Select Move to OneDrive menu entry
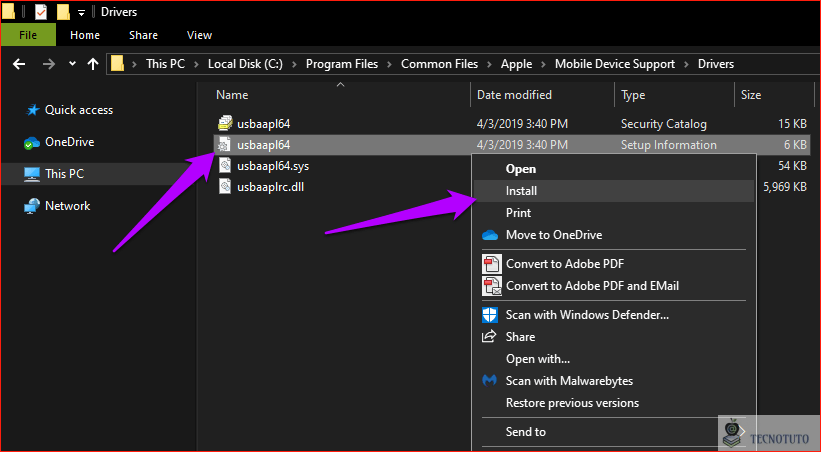821x452 pixels. click(x=614, y=235)
